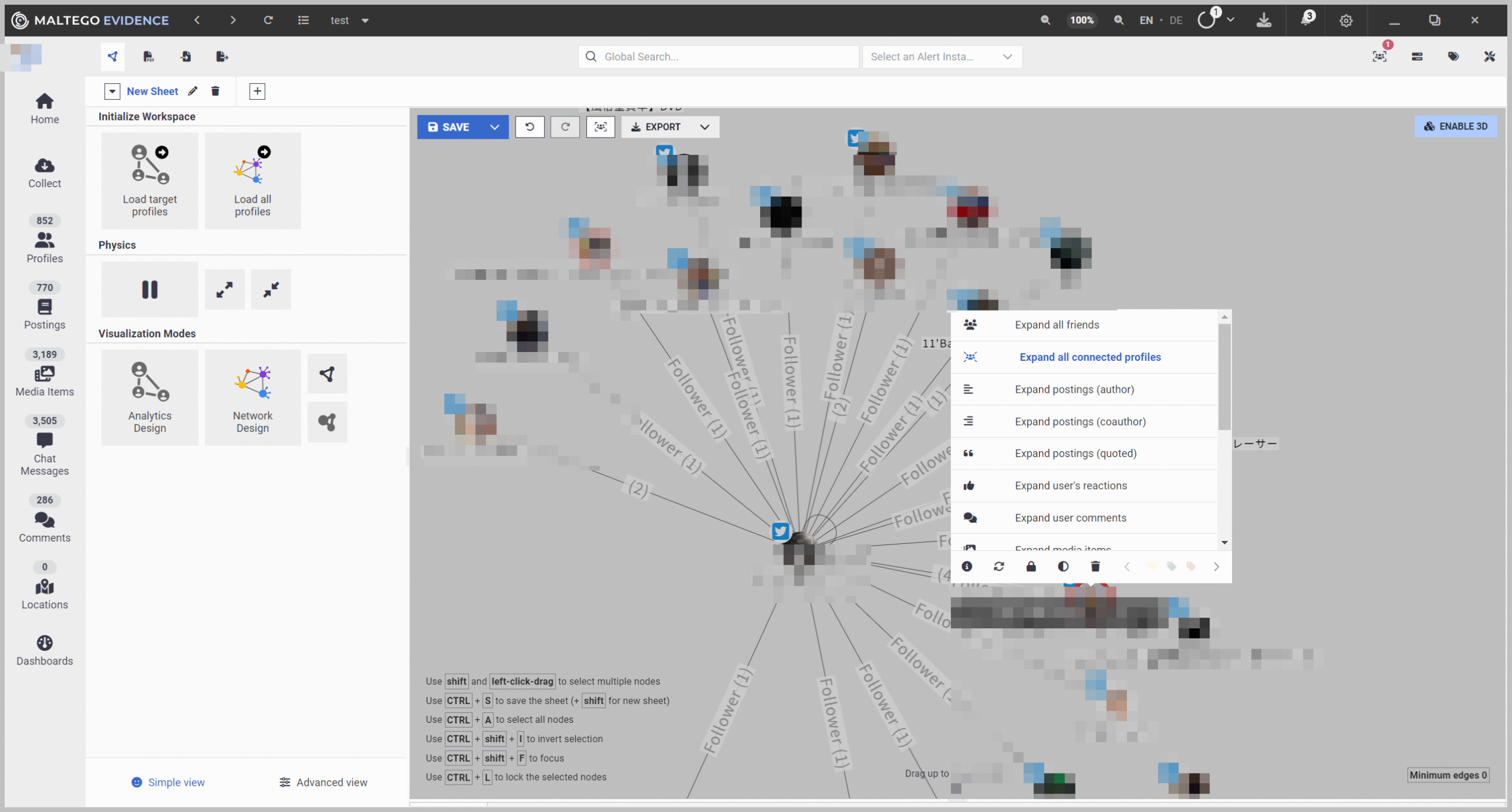Image resolution: width=1512 pixels, height=812 pixels.
Task: Switch to Network Design mode
Action: pyautogui.click(x=253, y=397)
